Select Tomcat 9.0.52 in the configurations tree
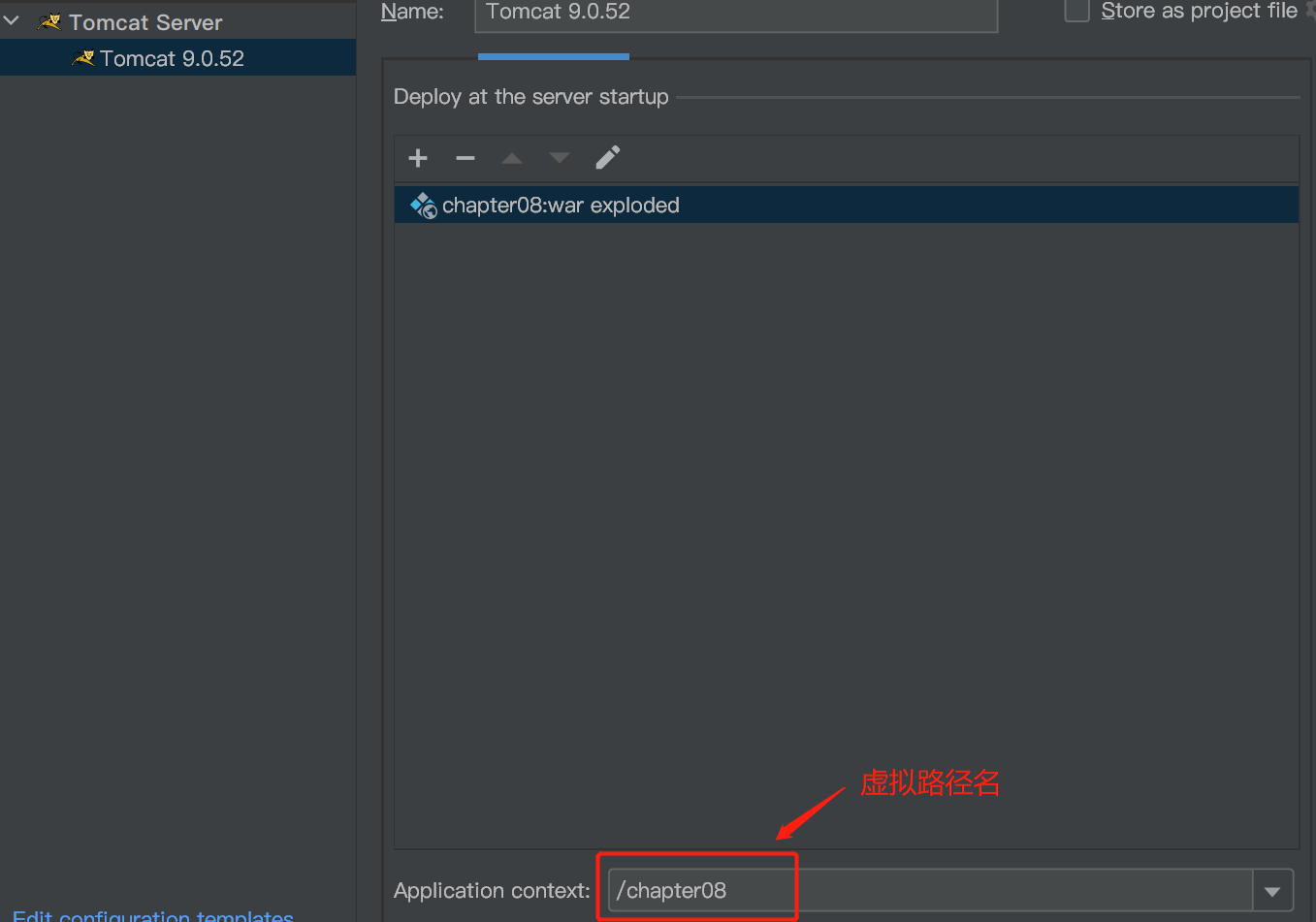 (178, 58)
